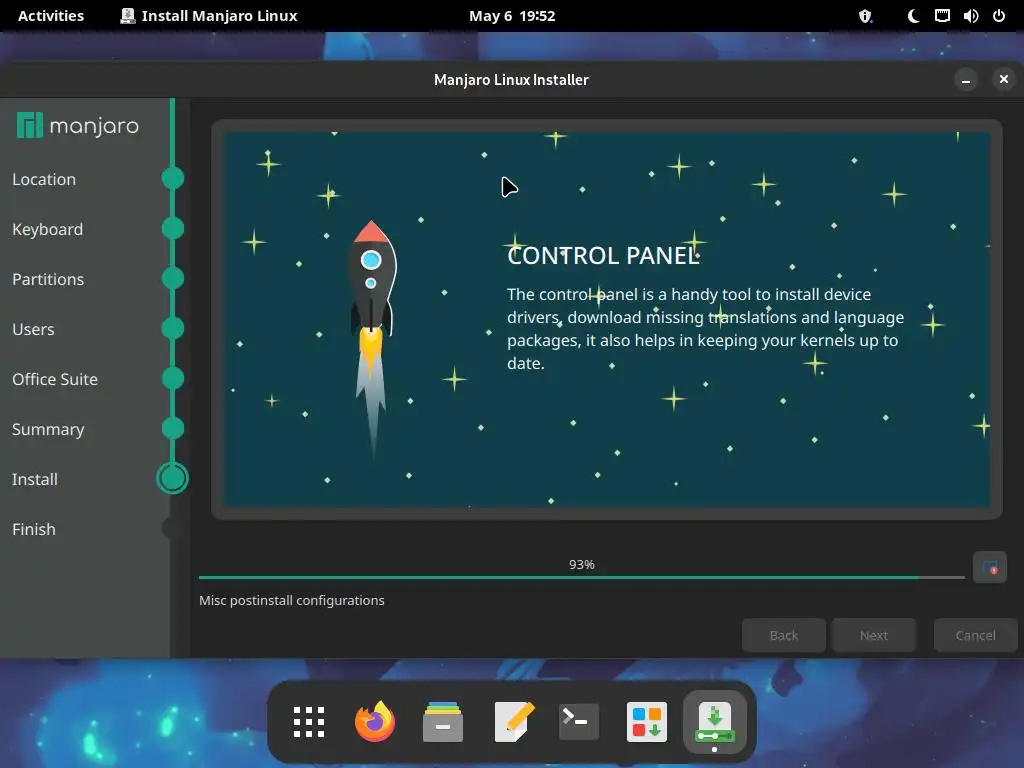The image size is (1024, 768).
Task: Click the installer icon beside the app title
Action: 127,16
